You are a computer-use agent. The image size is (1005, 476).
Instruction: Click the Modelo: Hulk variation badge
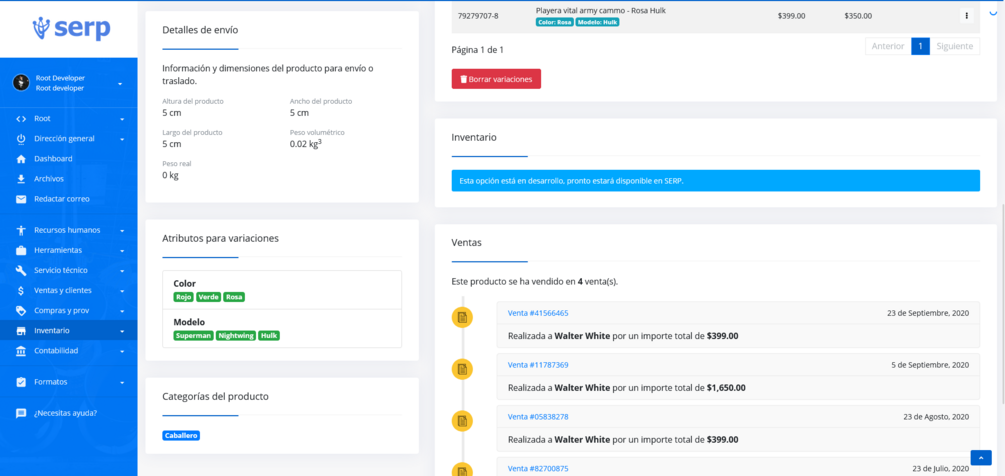tap(597, 22)
